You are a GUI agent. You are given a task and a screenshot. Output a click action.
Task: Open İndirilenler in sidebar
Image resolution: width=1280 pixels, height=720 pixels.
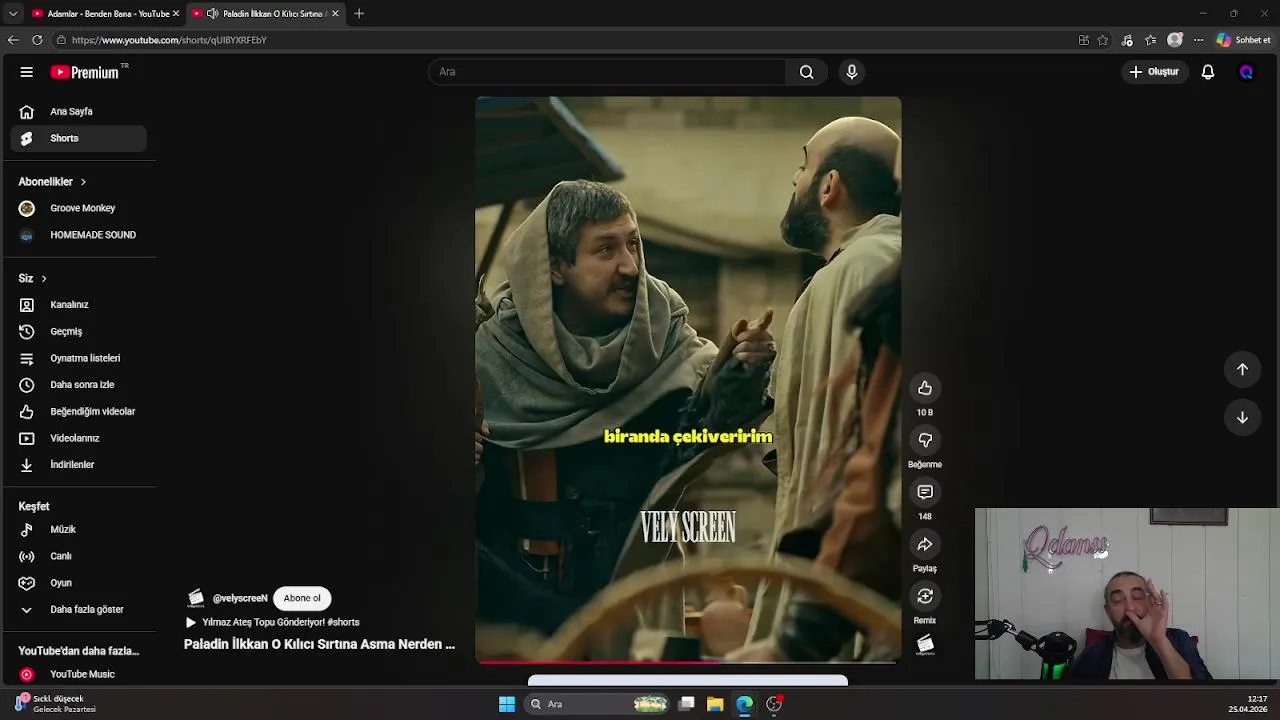pos(78,465)
